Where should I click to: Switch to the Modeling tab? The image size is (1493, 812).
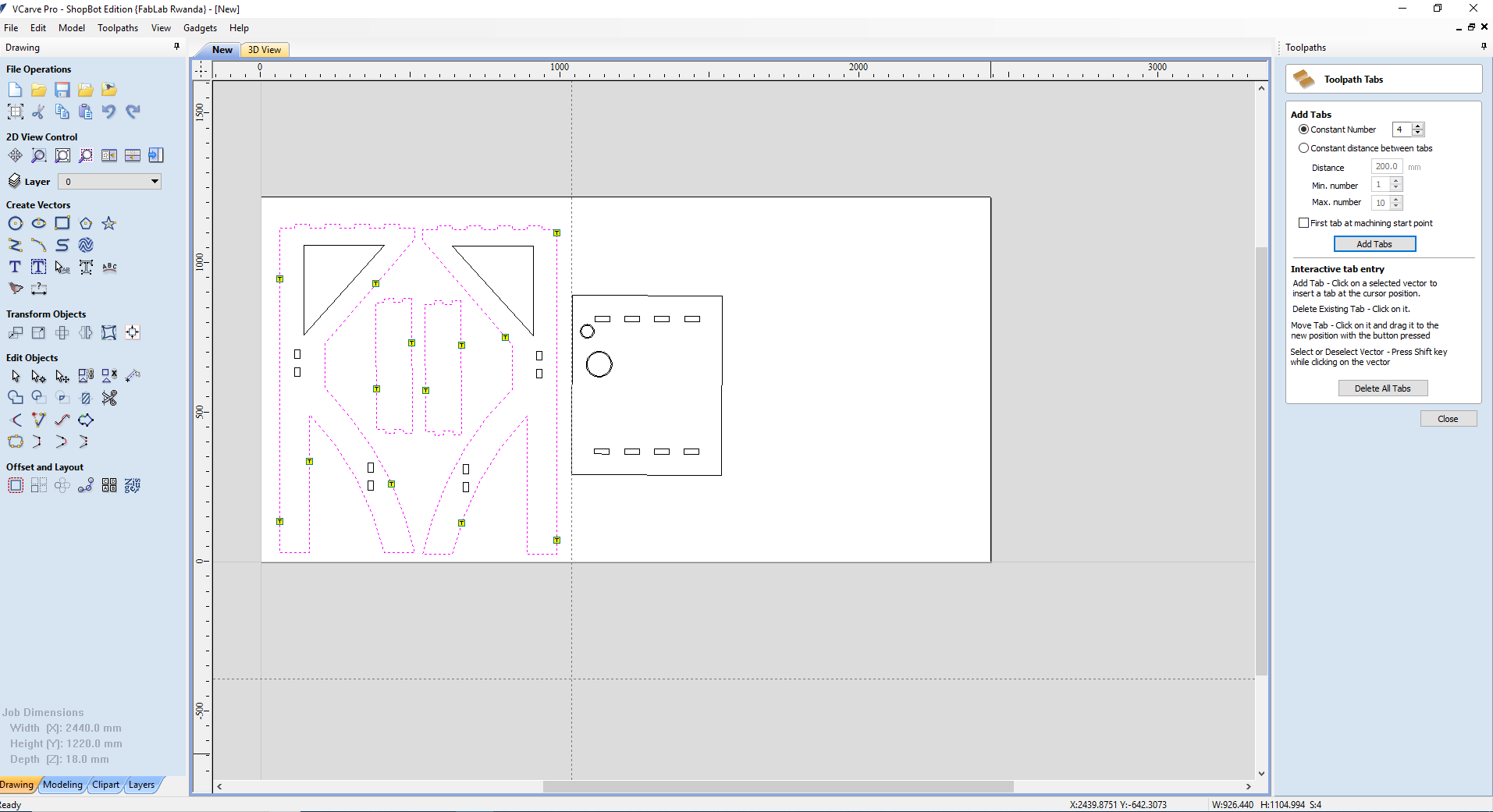coord(62,785)
